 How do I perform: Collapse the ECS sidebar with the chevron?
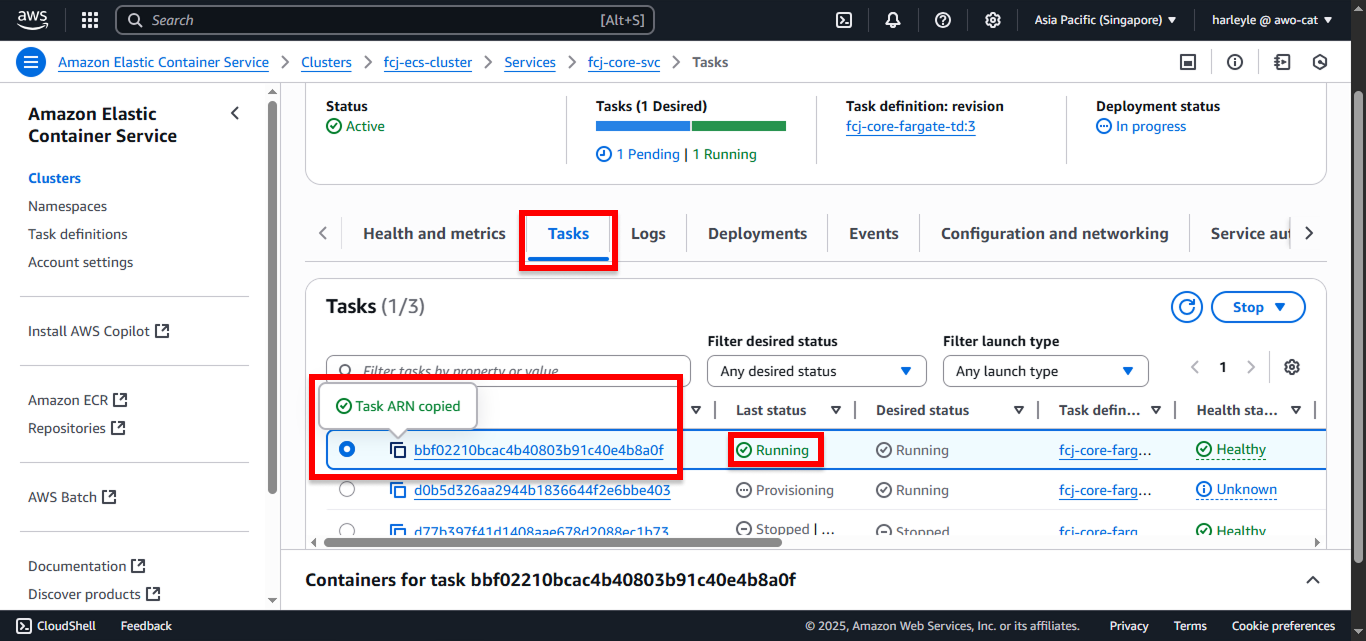pyautogui.click(x=235, y=113)
